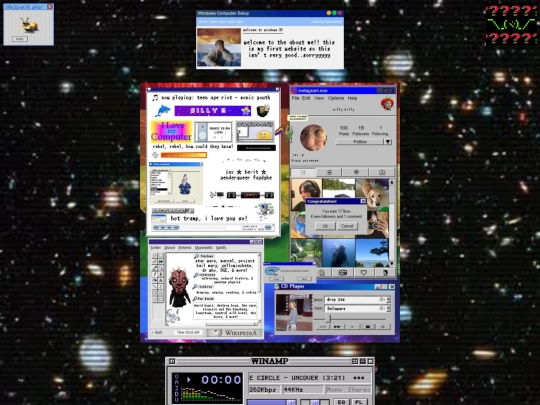Click the profile silhouette icon in bottom bar
Image resolution: width=540 pixels, height=405 pixels.
(385, 273)
